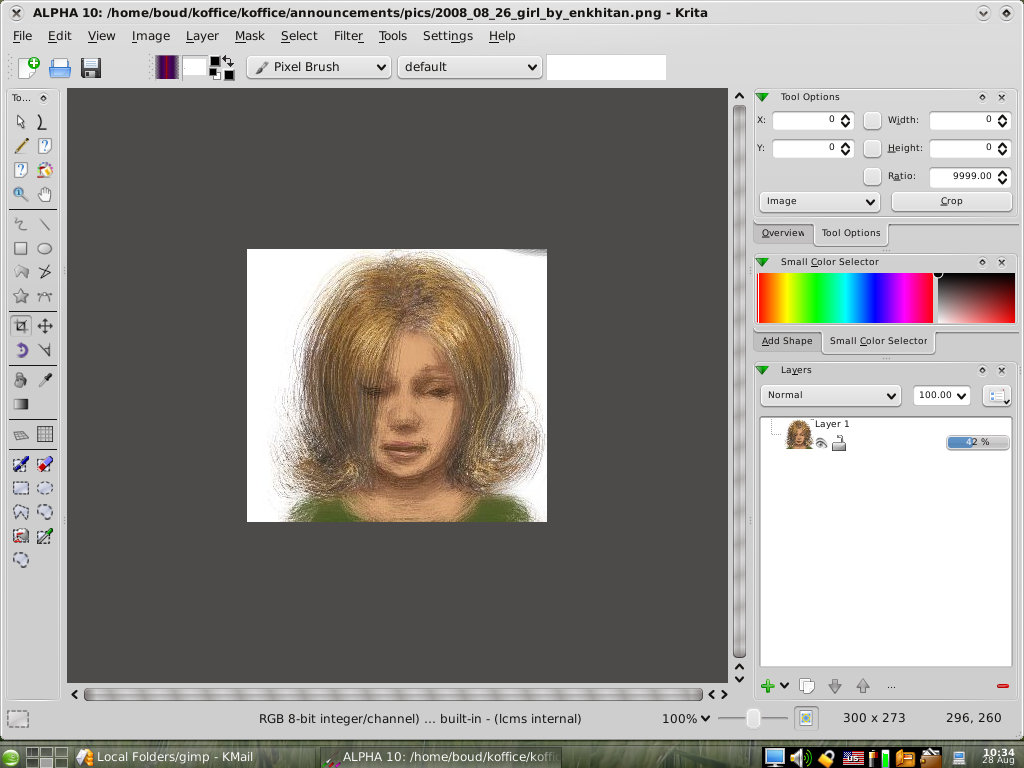Expand the Image crop target dropdown
Screen dimensions: 1024x768
pos(819,201)
